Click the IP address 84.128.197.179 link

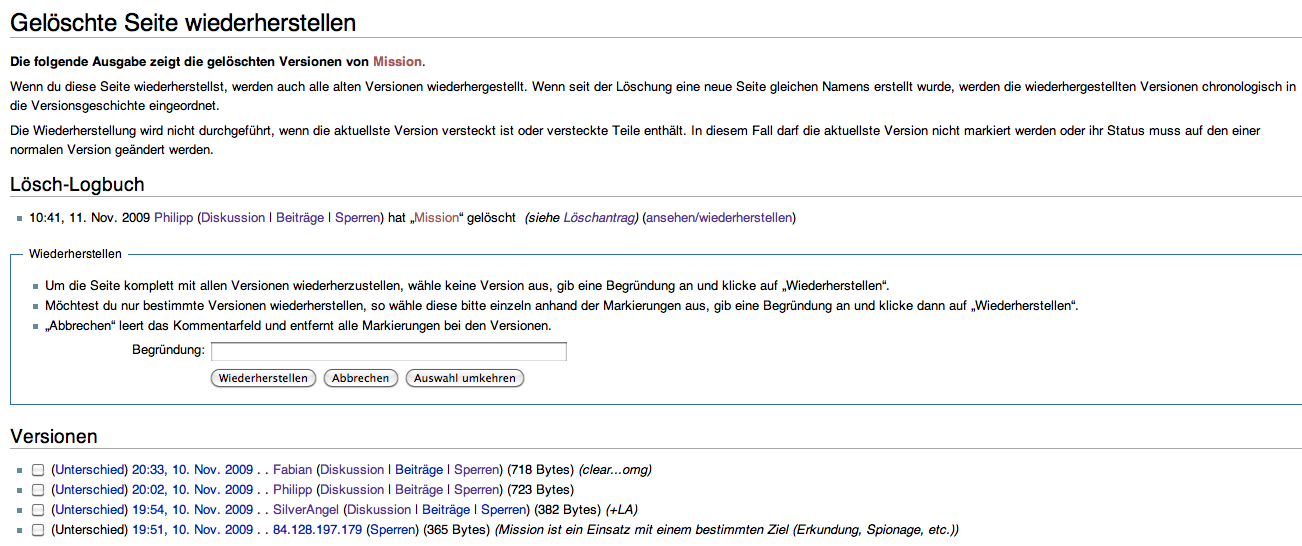pos(317,529)
